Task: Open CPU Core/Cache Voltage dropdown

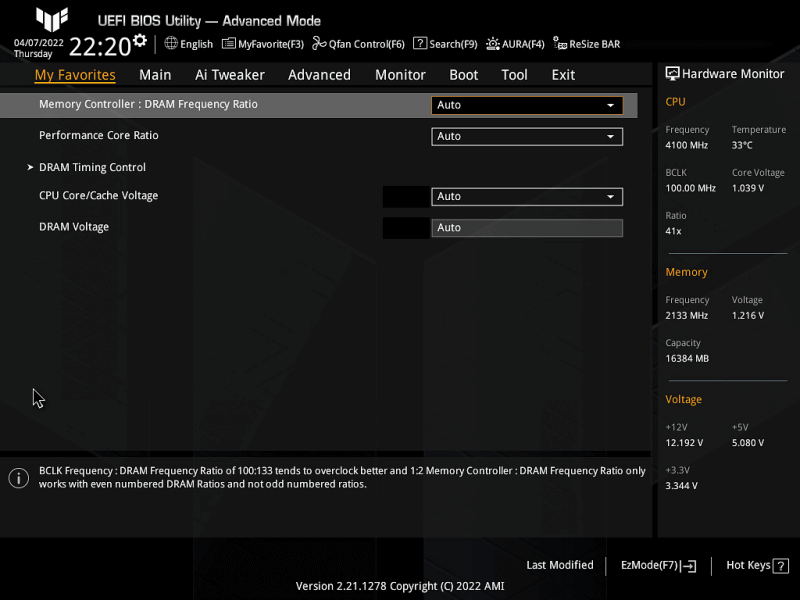Action: [x=527, y=196]
